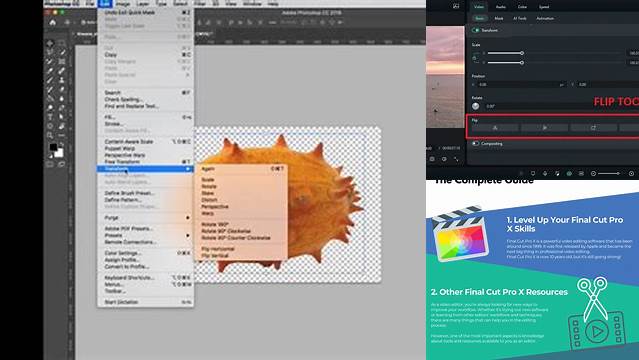Click the link-scale lock icon beside Scale sliders
The width and height of the screenshot is (639, 360).
[x=475, y=58]
